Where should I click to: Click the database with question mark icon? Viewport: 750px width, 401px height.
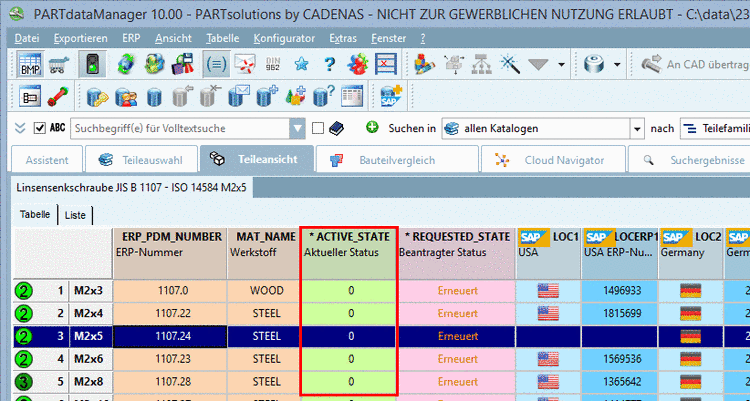point(323,96)
